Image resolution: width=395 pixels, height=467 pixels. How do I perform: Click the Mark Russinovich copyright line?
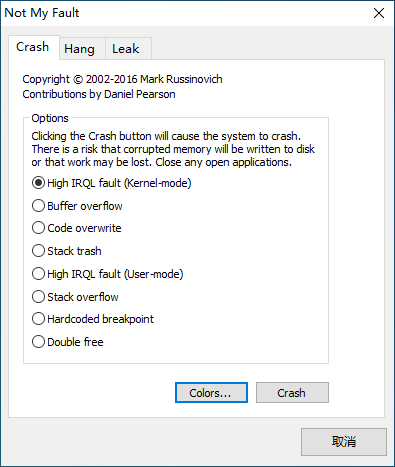tap(122, 79)
